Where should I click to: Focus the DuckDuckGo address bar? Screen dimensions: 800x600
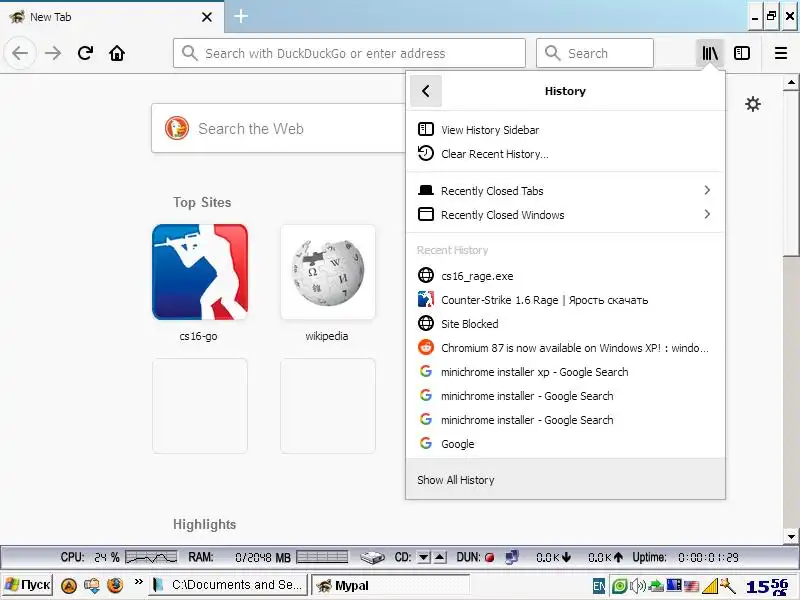point(349,53)
